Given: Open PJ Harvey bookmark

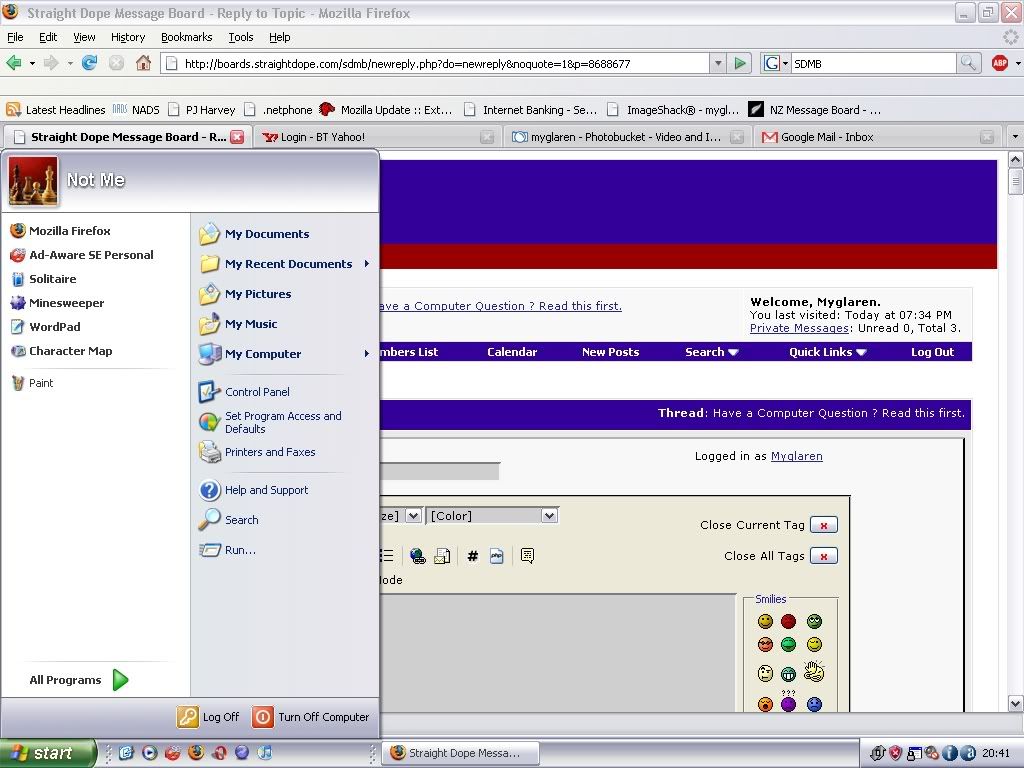Looking at the screenshot, I should 202,110.
